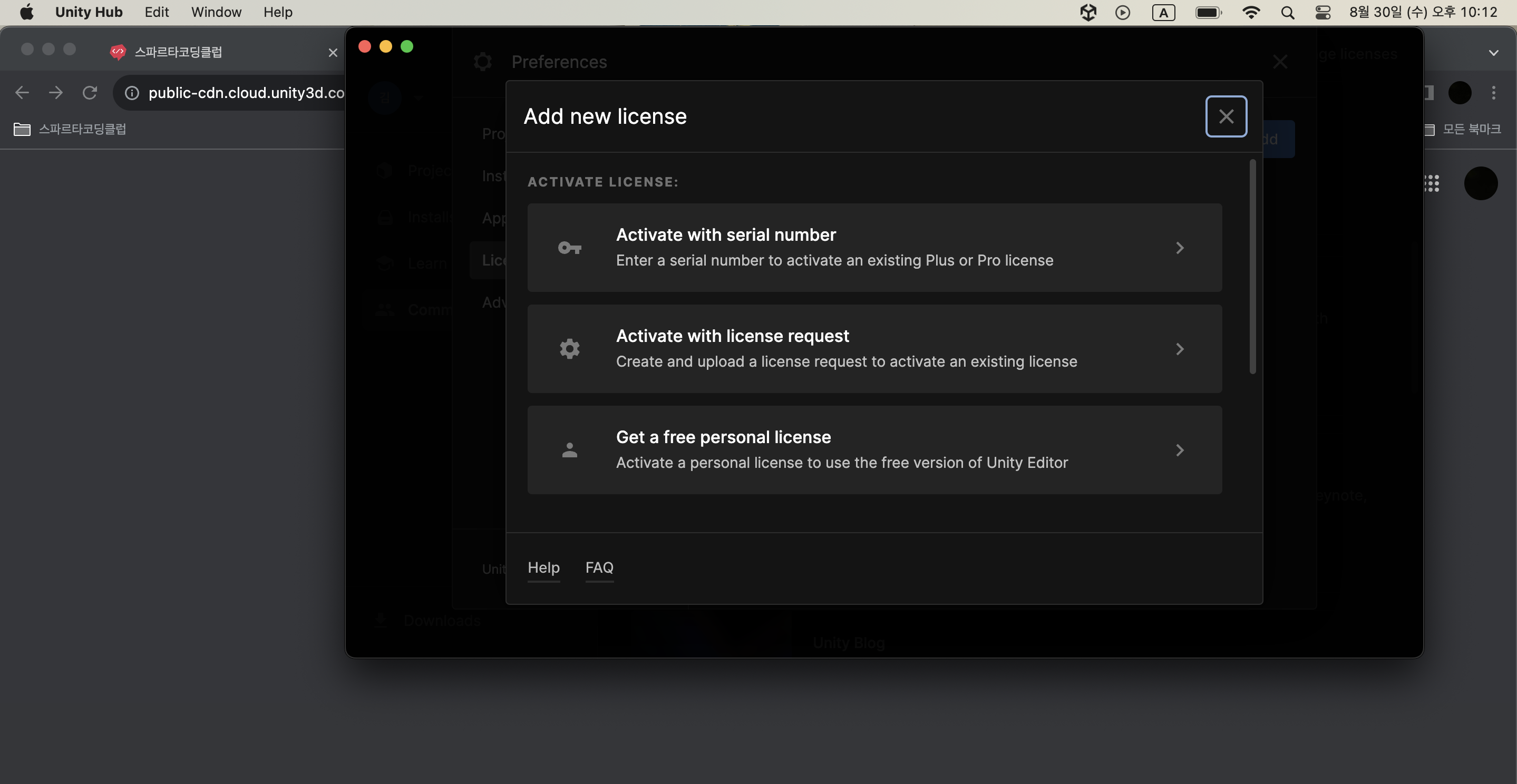Screen dimensions: 1517x784
Task: Open Downloads in Unity Hub sidebar
Action: [x=428, y=620]
